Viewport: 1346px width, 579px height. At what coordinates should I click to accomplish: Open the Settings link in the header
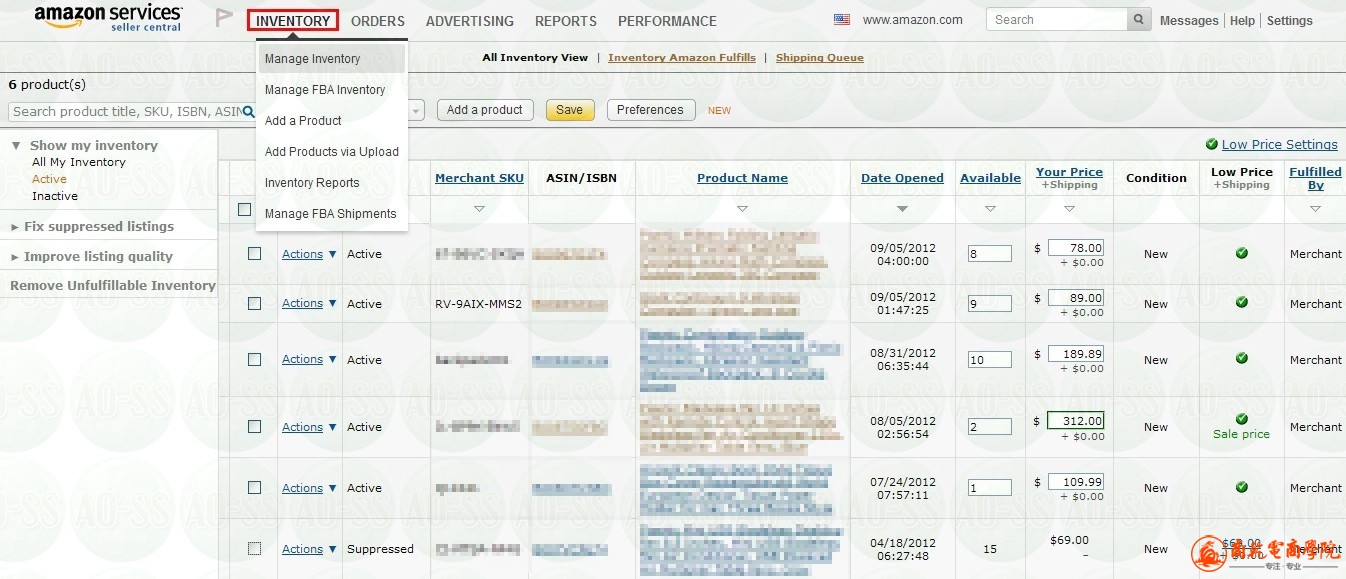pyautogui.click(x=1290, y=21)
